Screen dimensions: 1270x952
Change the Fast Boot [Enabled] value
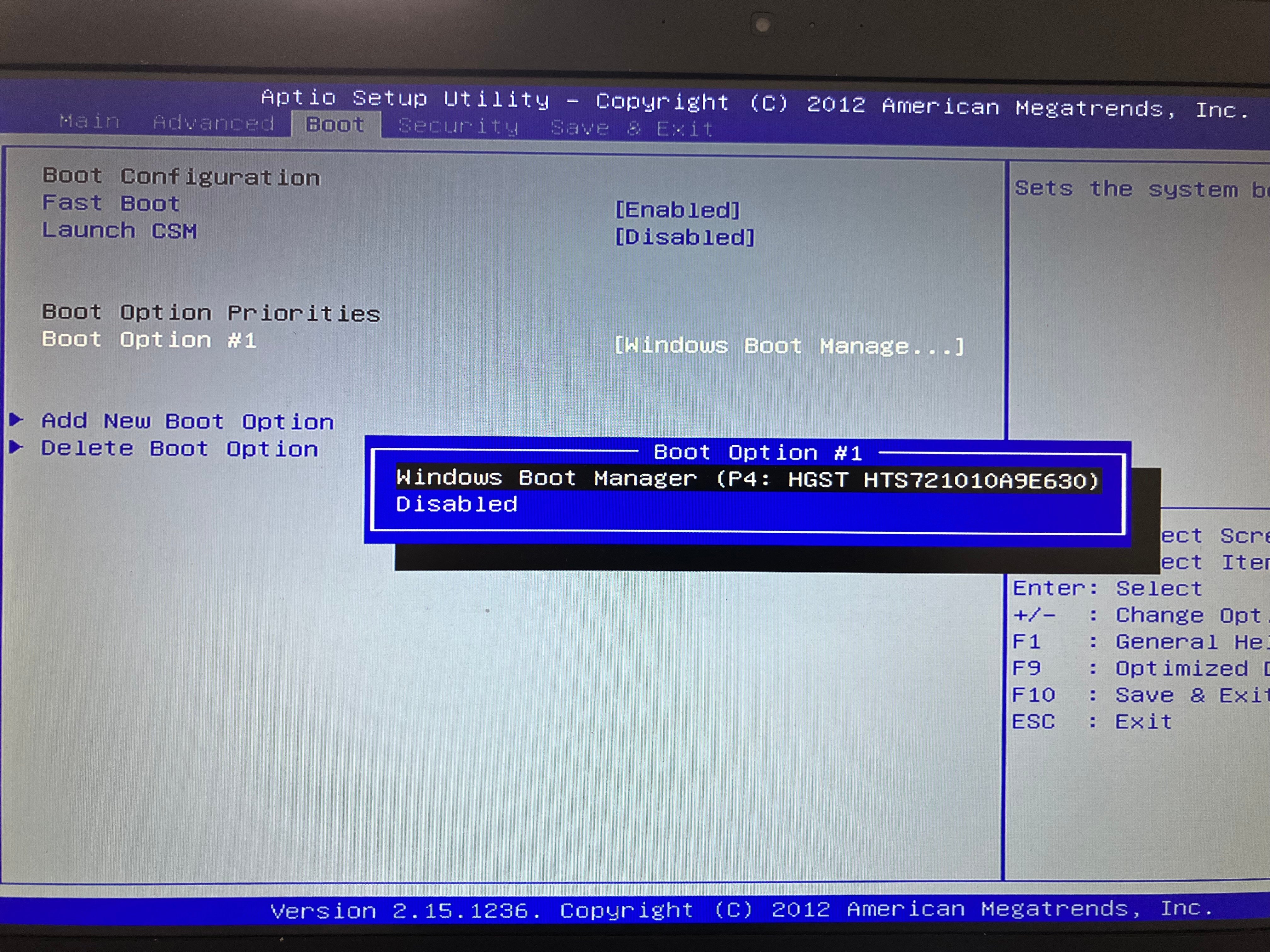tap(678, 210)
